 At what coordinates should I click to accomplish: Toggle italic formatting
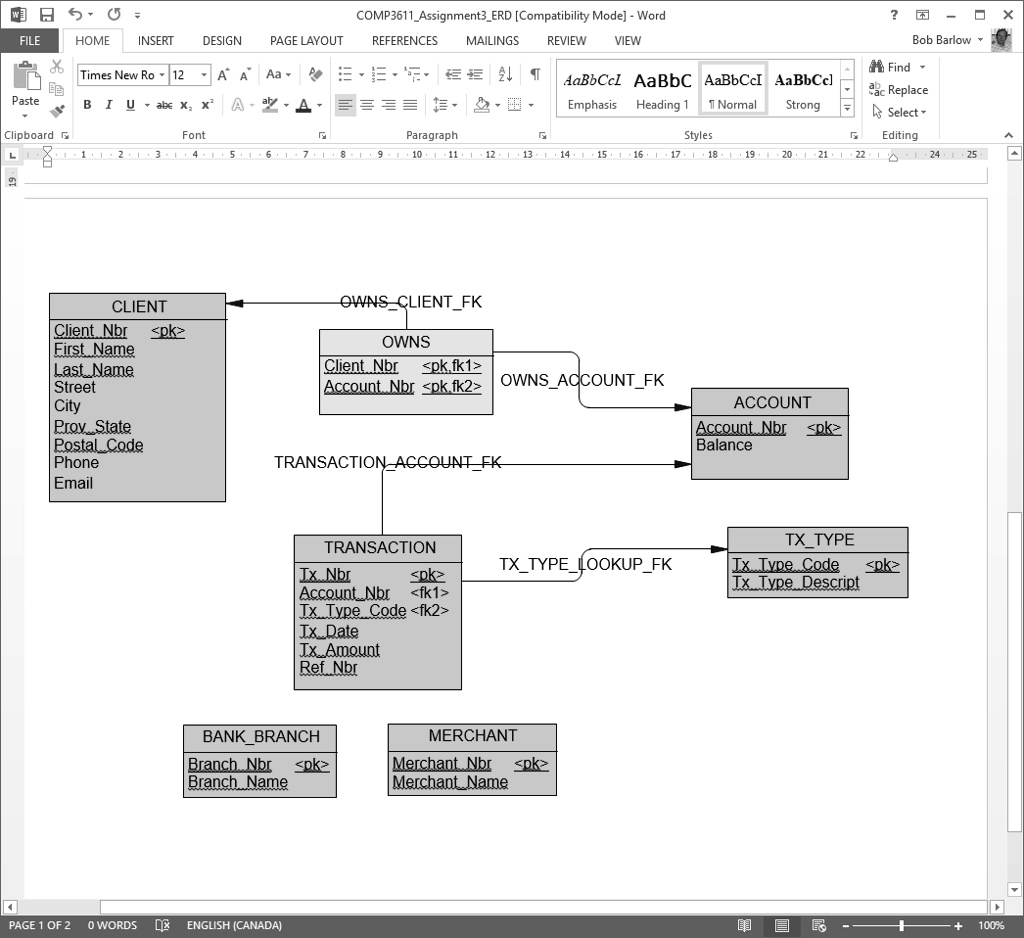click(x=108, y=104)
